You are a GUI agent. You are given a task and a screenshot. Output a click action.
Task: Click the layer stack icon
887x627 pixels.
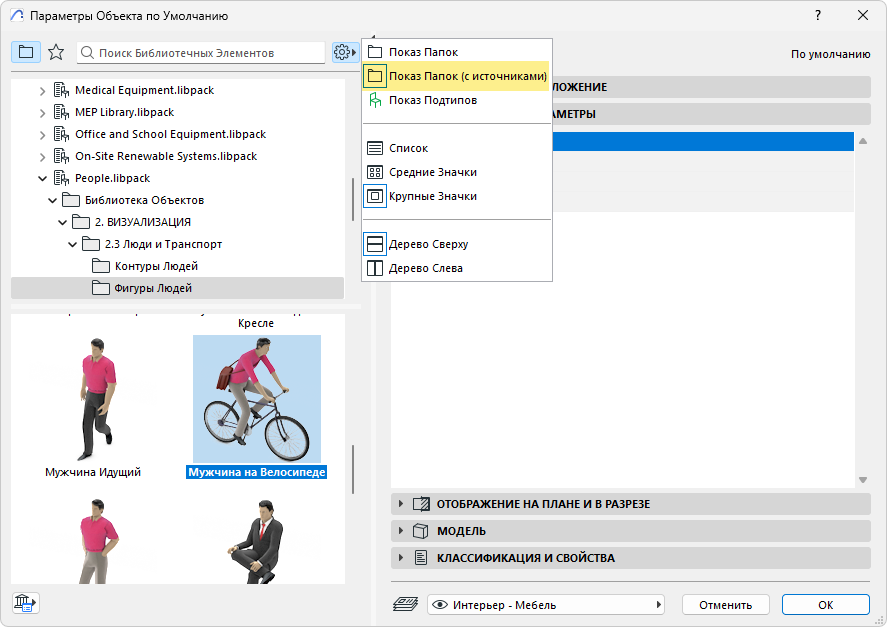[406, 604]
